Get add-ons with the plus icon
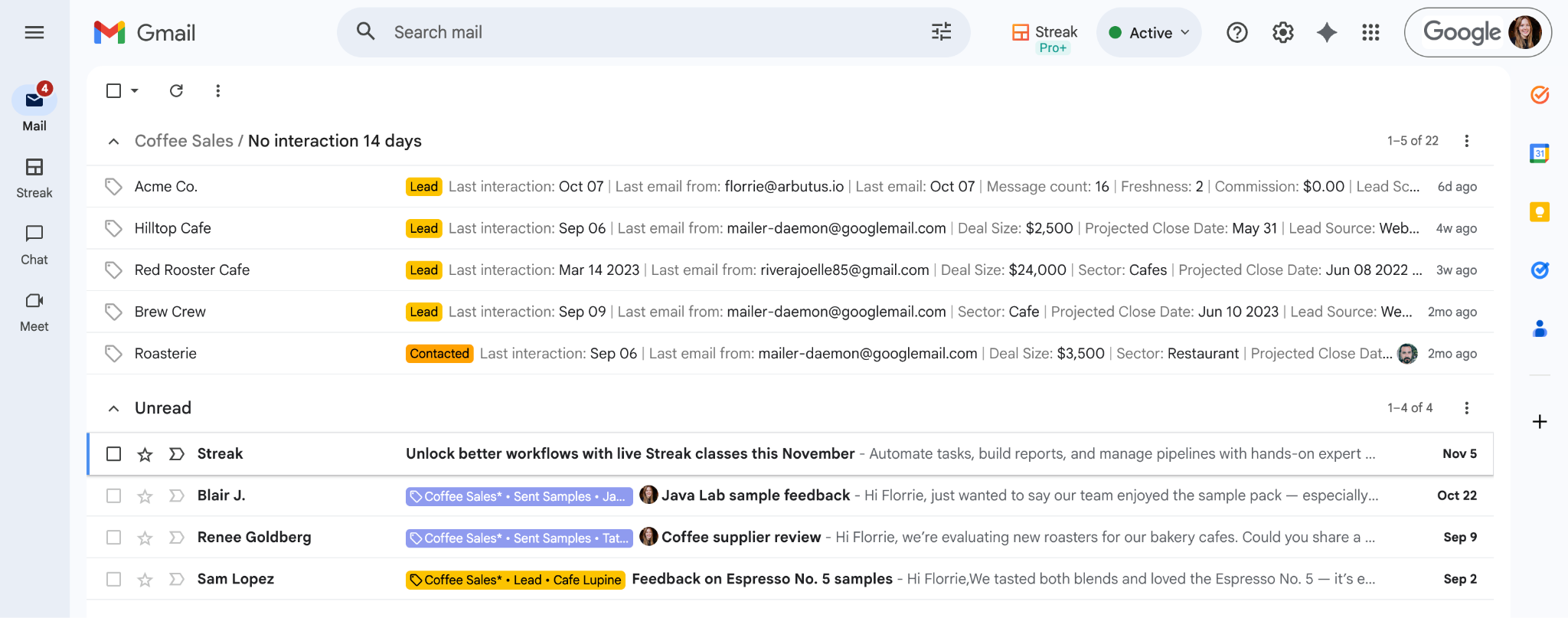Viewport: 1568px width, 618px height. 1540,422
